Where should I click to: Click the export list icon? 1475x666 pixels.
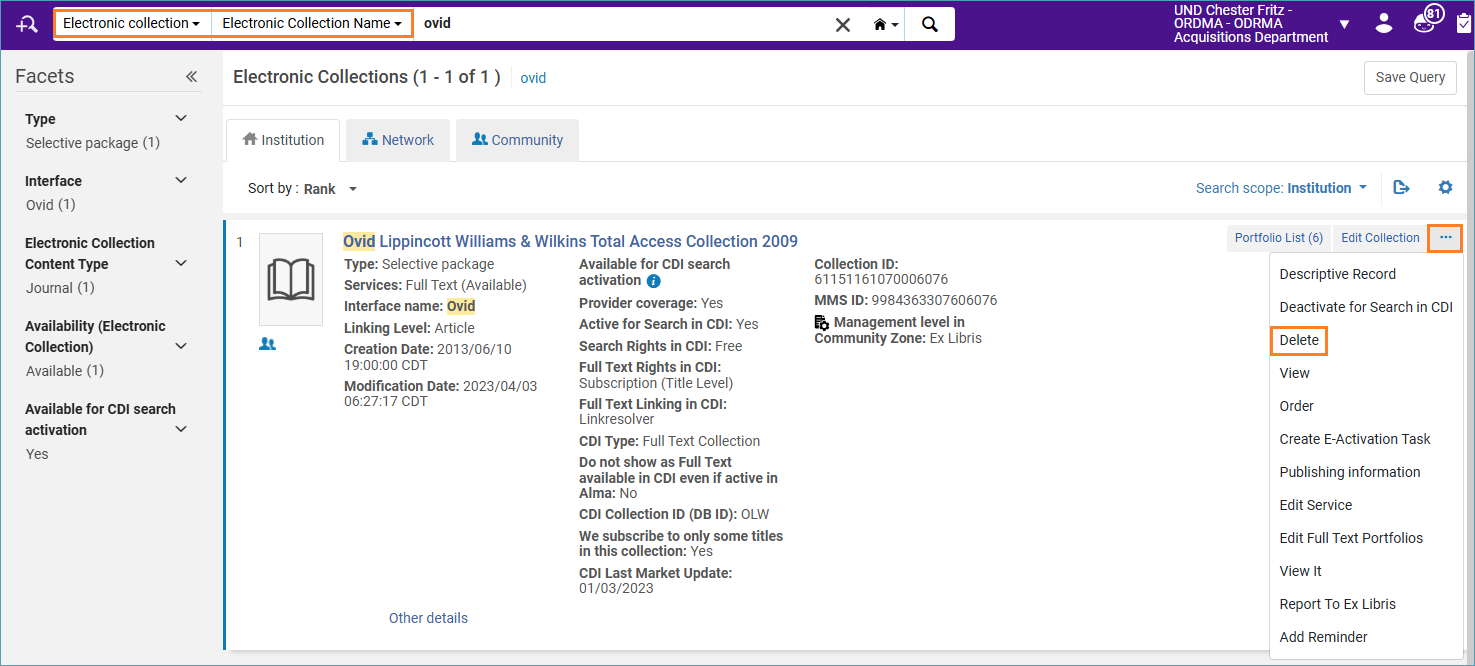1401,187
